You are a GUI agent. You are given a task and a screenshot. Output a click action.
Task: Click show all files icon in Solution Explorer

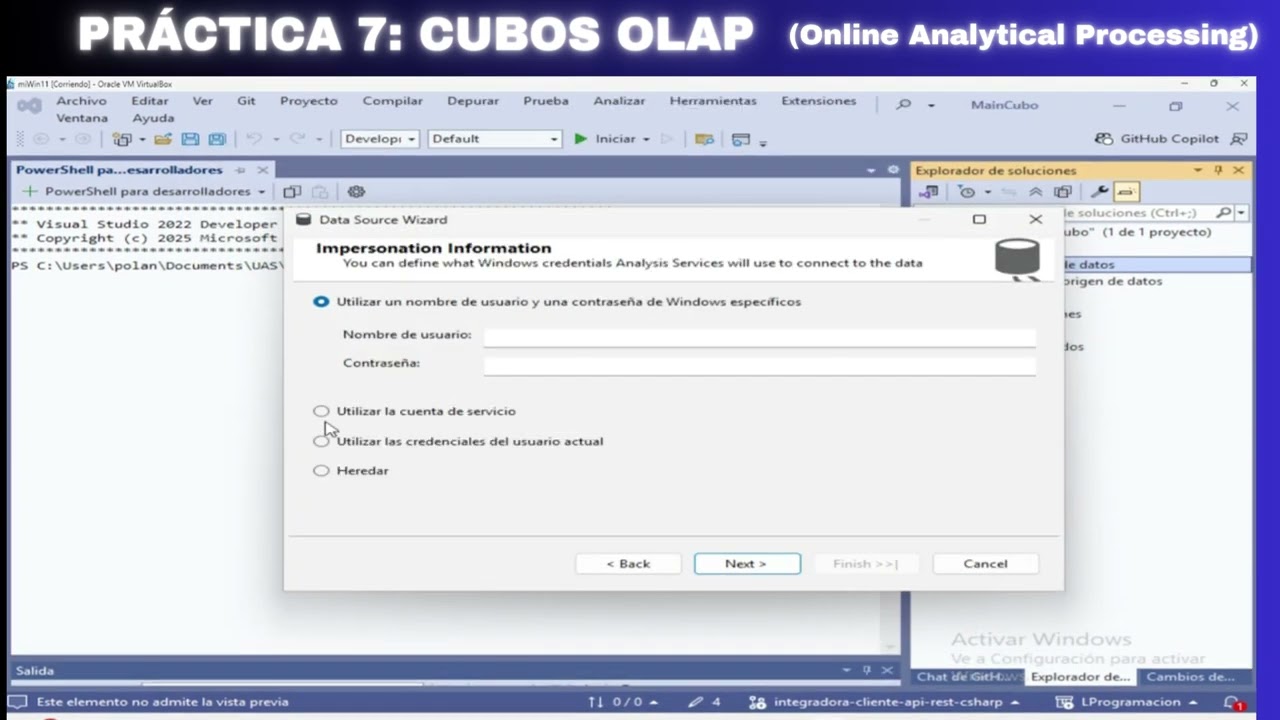(x=1063, y=192)
